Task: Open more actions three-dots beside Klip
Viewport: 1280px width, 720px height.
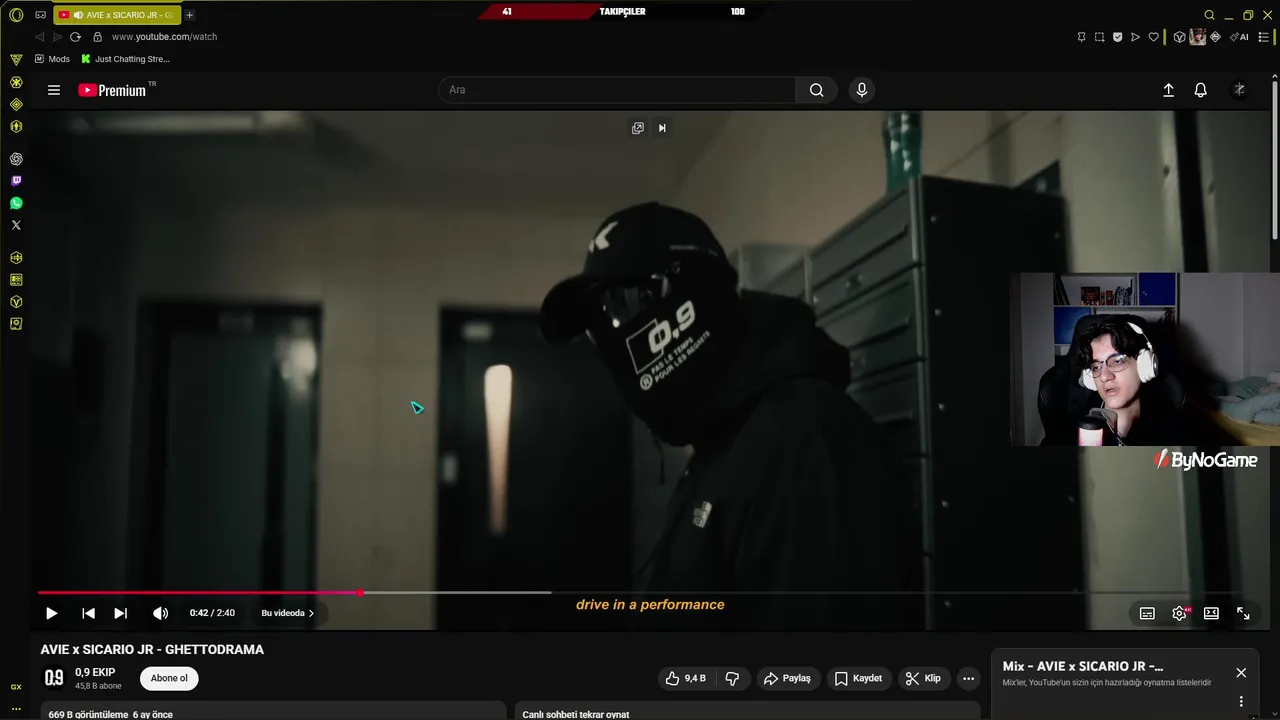Action: [x=968, y=678]
